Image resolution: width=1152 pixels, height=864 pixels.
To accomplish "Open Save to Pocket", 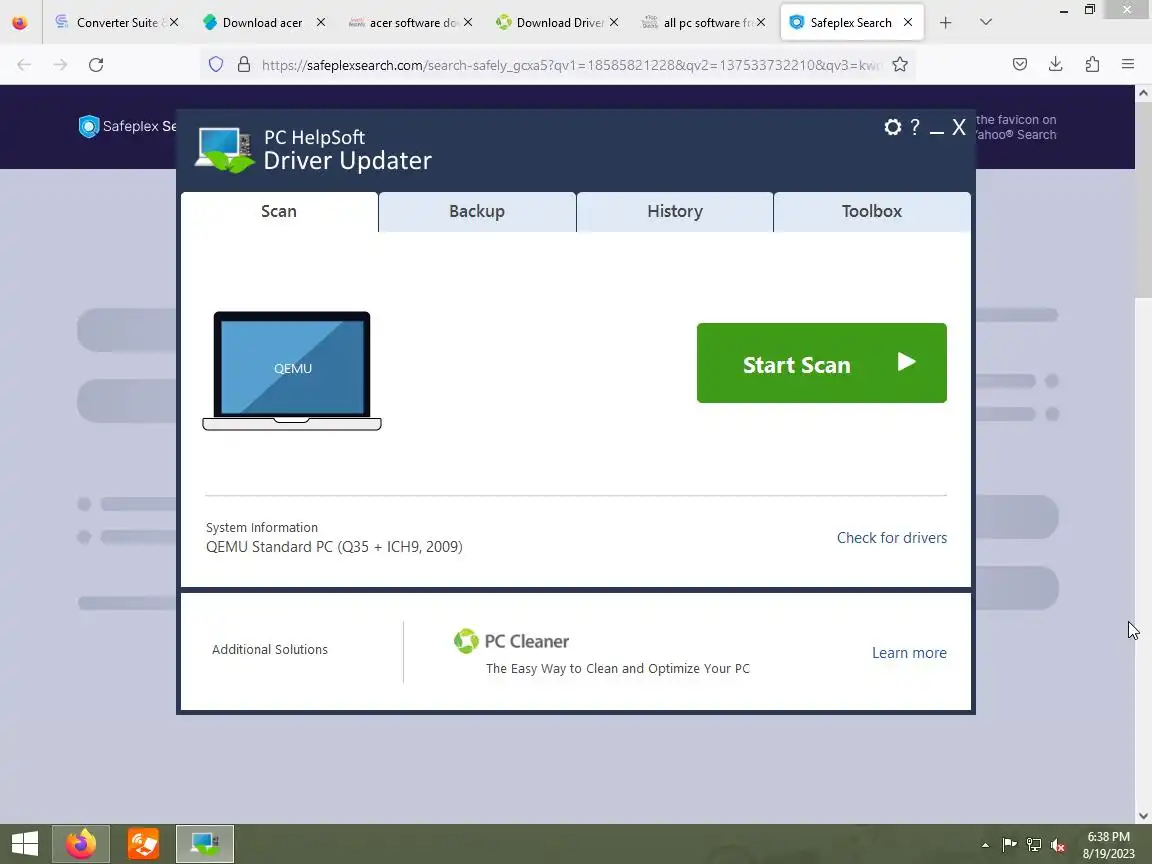I will coord(1020,65).
